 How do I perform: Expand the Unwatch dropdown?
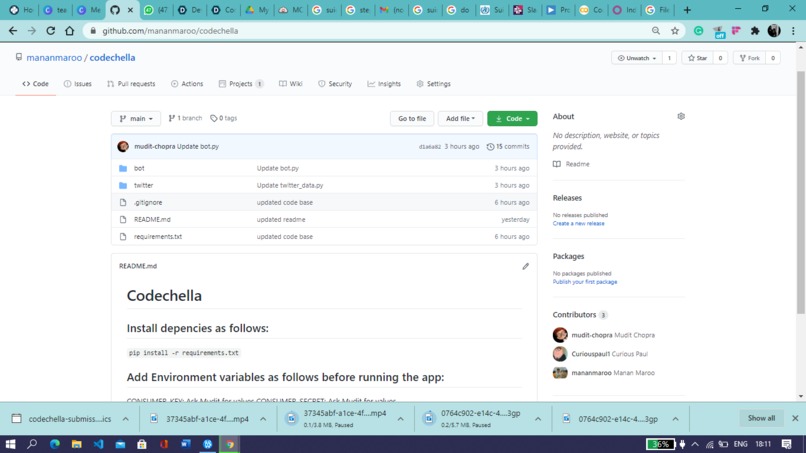636,58
